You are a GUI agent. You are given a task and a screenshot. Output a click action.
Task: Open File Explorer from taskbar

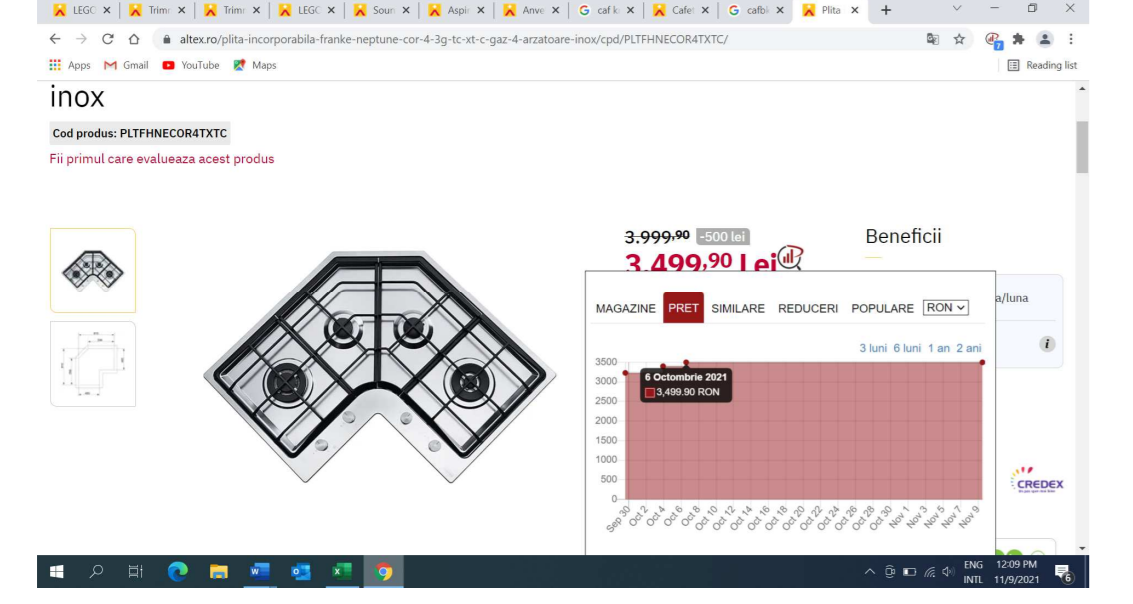[x=218, y=571]
